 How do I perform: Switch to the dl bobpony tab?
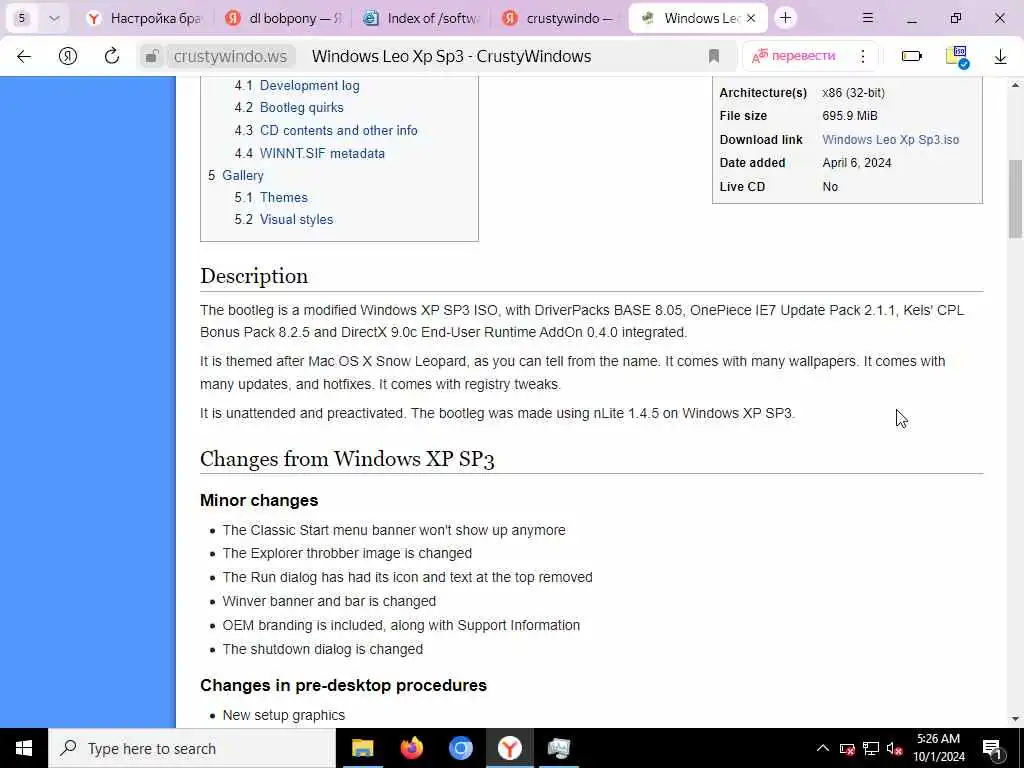pos(285,18)
